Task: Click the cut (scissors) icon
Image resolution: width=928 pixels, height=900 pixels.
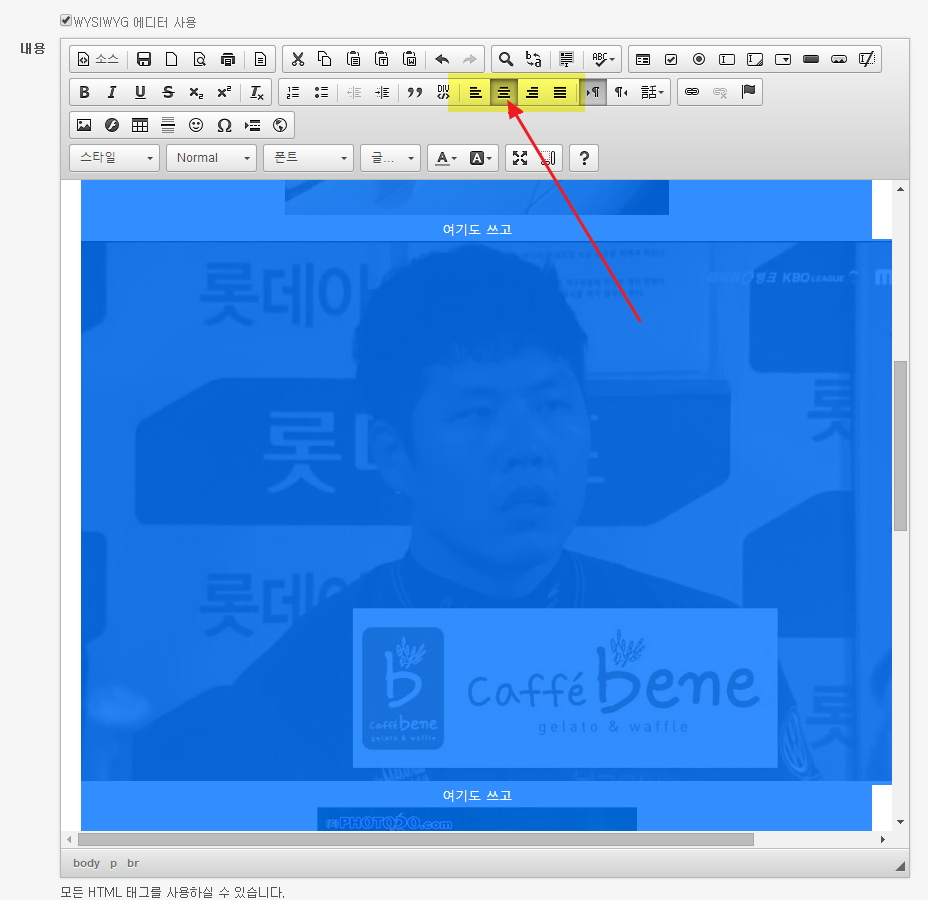Action: [x=297, y=59]
